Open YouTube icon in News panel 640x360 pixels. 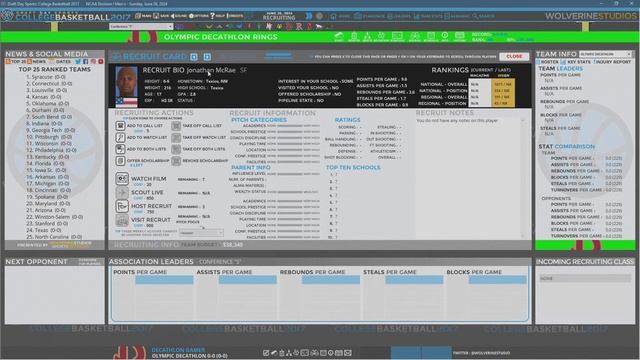[x=101, y=62]
